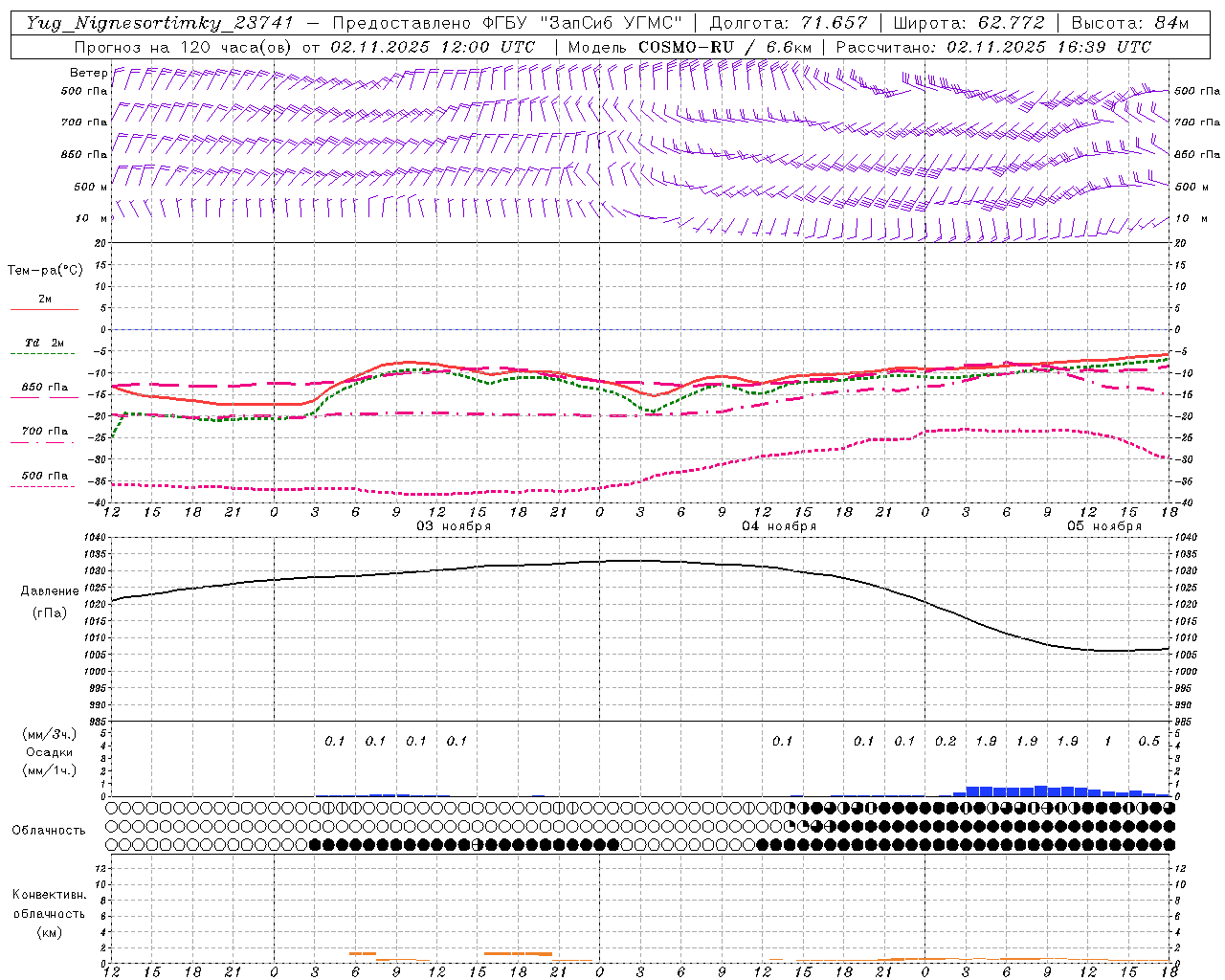The height and width of the screenshot is (980, 1225).
Task: Click the dashed line sample under Td 2м
Action: [x=44, y=354]
